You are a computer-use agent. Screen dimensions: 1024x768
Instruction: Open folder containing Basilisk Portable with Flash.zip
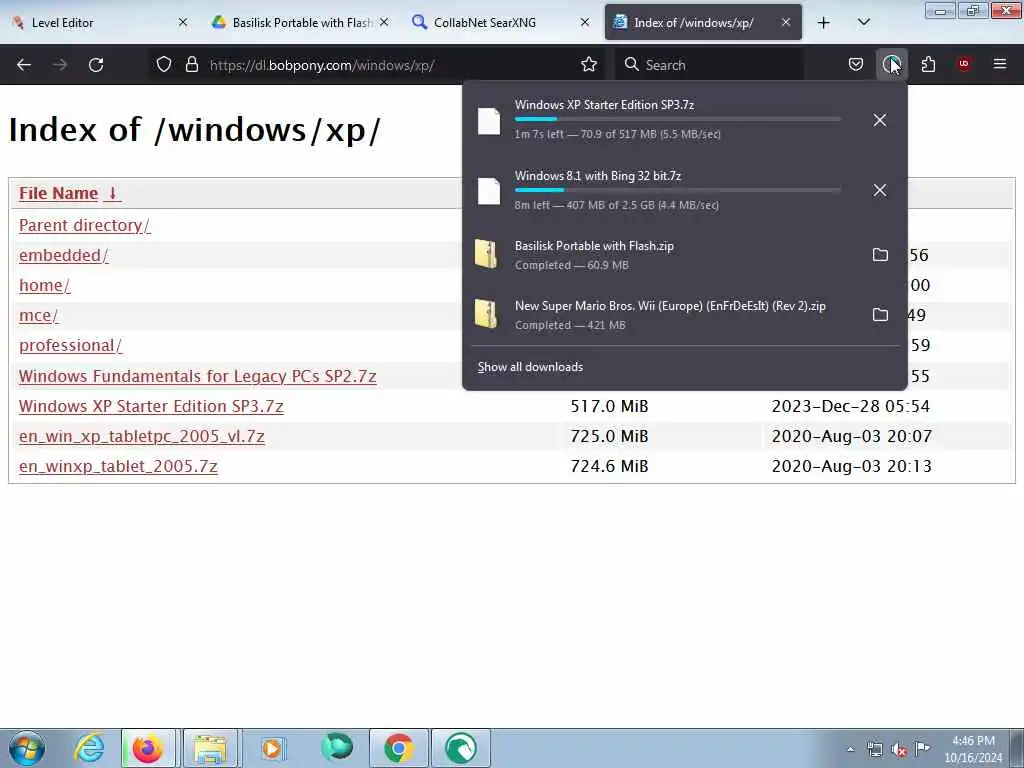pyautogui.click(x=880, y=255)
